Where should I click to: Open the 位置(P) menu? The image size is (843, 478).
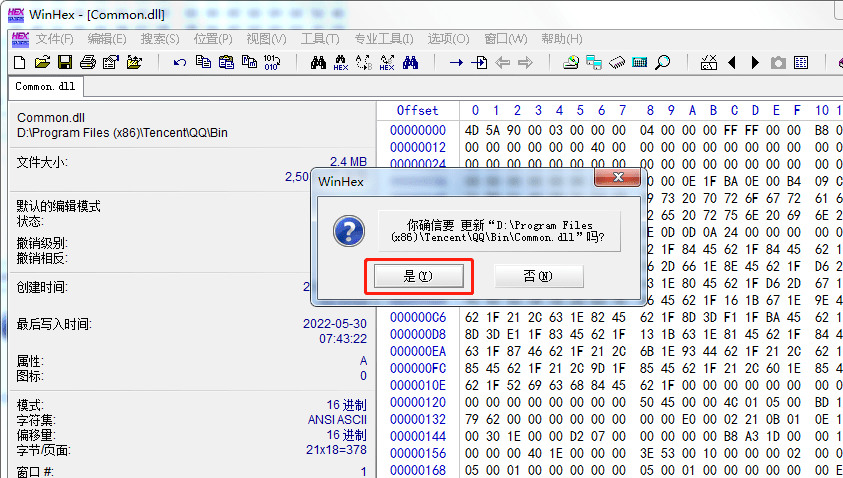coord(213,39)
